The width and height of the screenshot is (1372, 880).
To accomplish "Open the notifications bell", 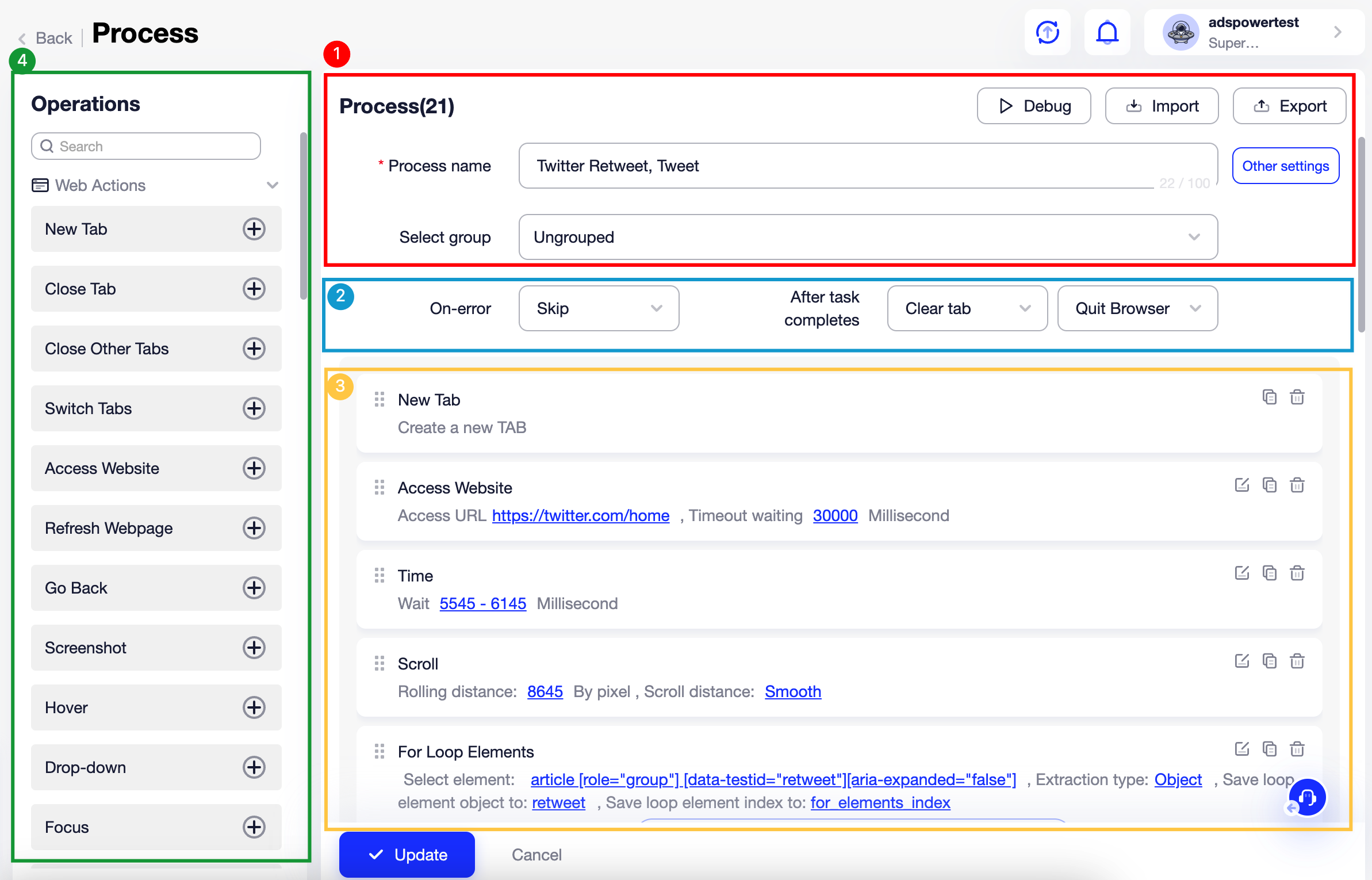I will (1107, 32).
